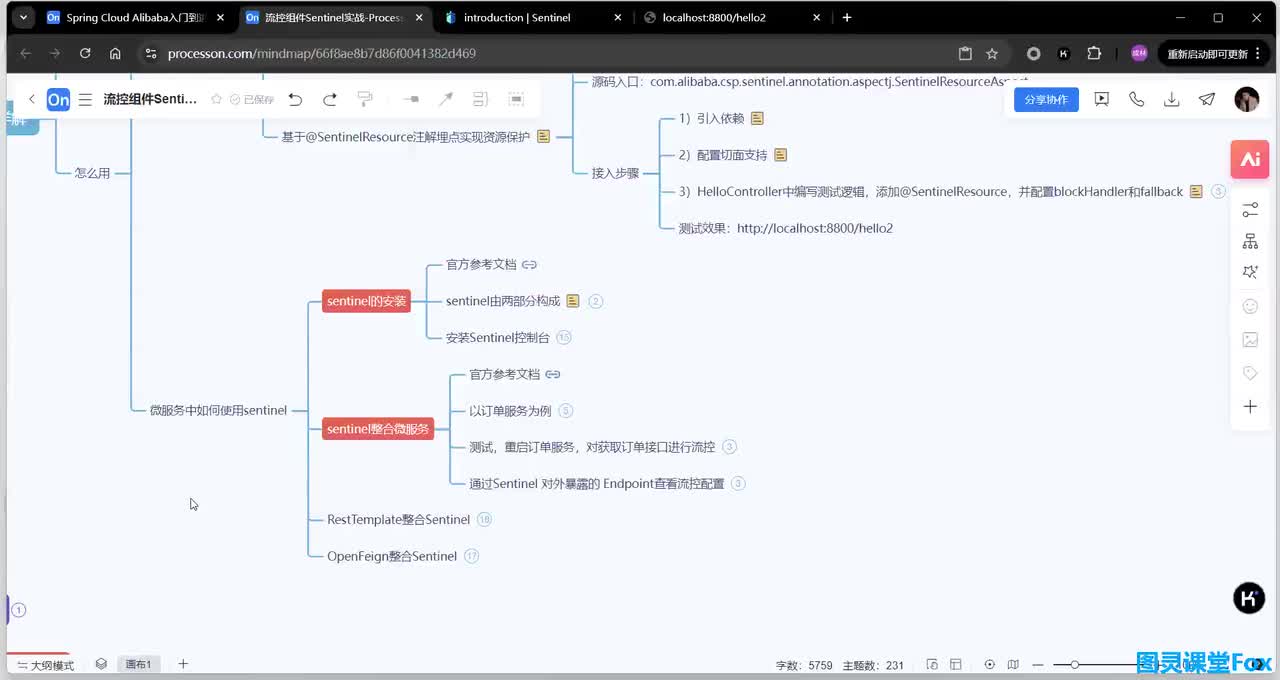Redo the last action
The image size is (1280, 680).
coord(330,99)
